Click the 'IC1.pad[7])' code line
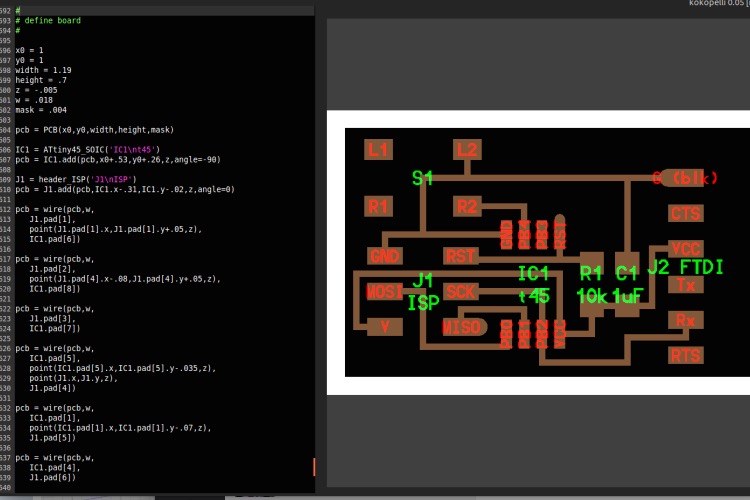The width and height of the screenshot is (750, 500). click(55, 329)
